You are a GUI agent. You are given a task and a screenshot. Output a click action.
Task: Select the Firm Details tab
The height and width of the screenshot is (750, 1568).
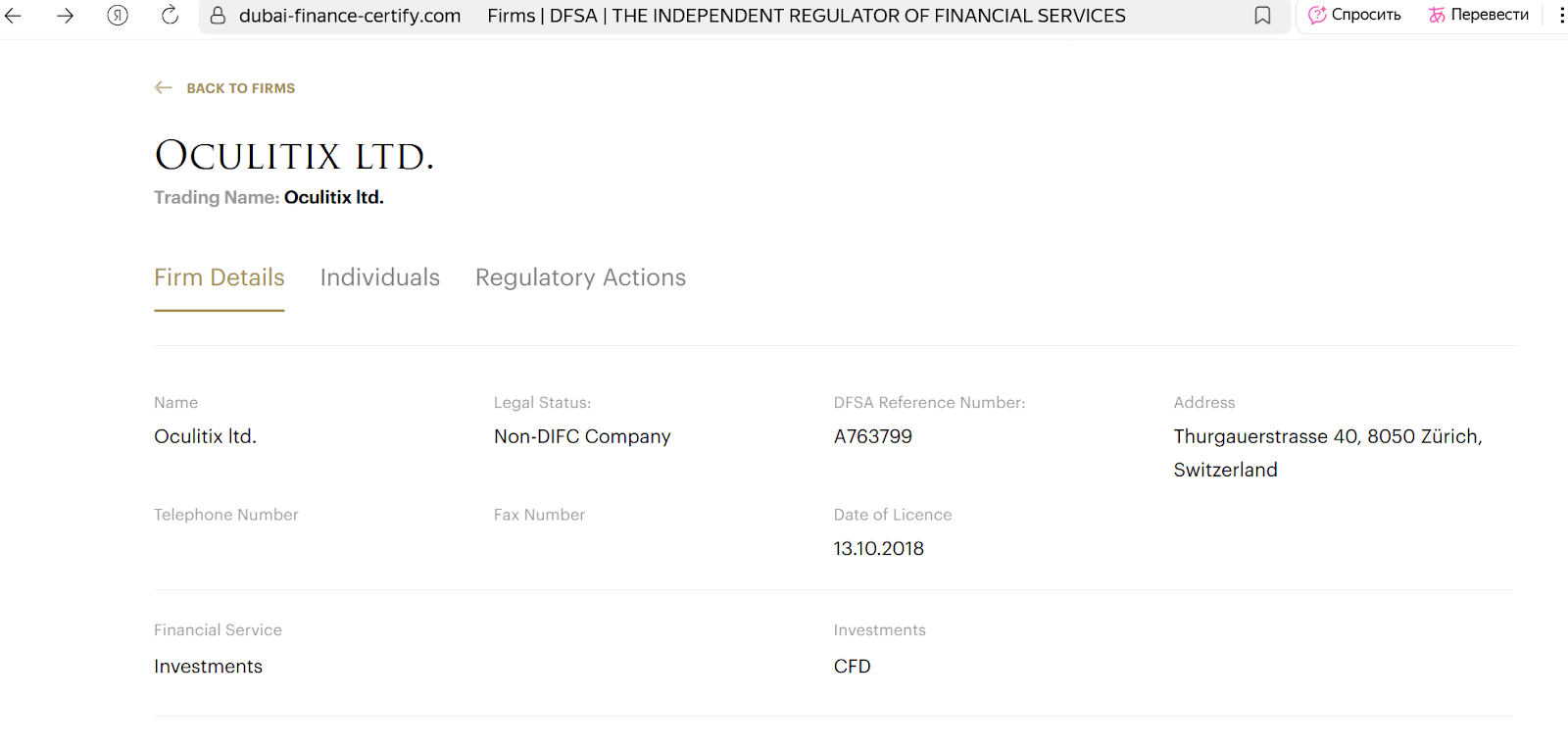click(x=220, y=277)
